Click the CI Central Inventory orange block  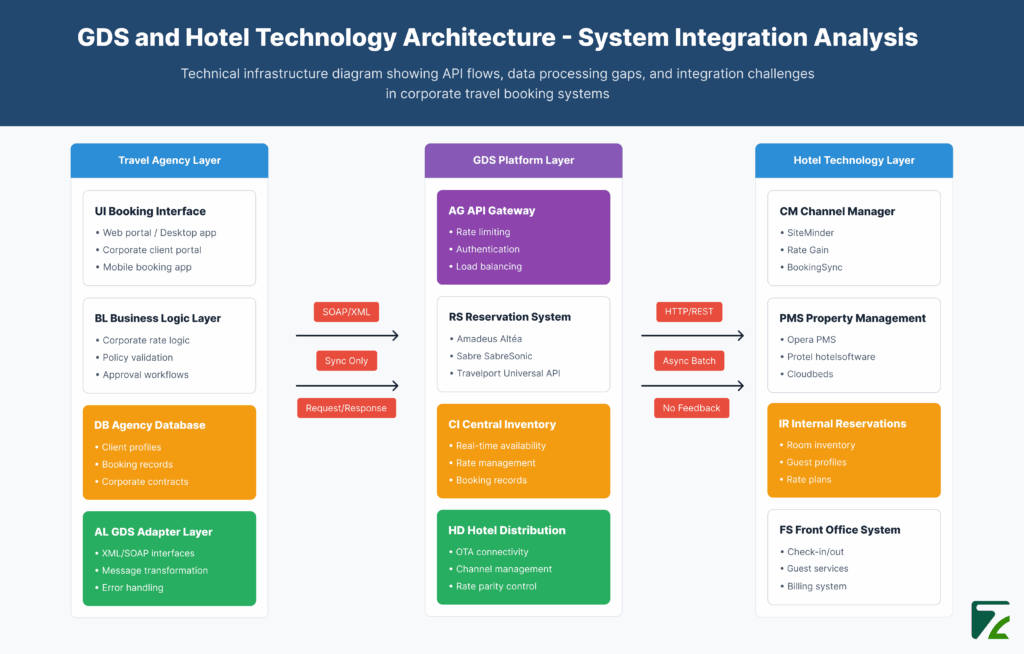click(523, 451)
